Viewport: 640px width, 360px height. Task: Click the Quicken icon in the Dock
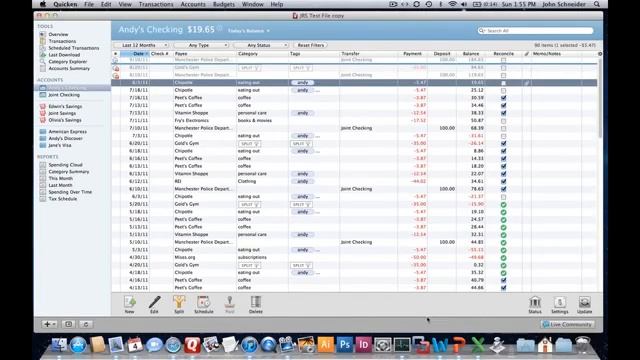pyautogui.click(x=192, y=344)
